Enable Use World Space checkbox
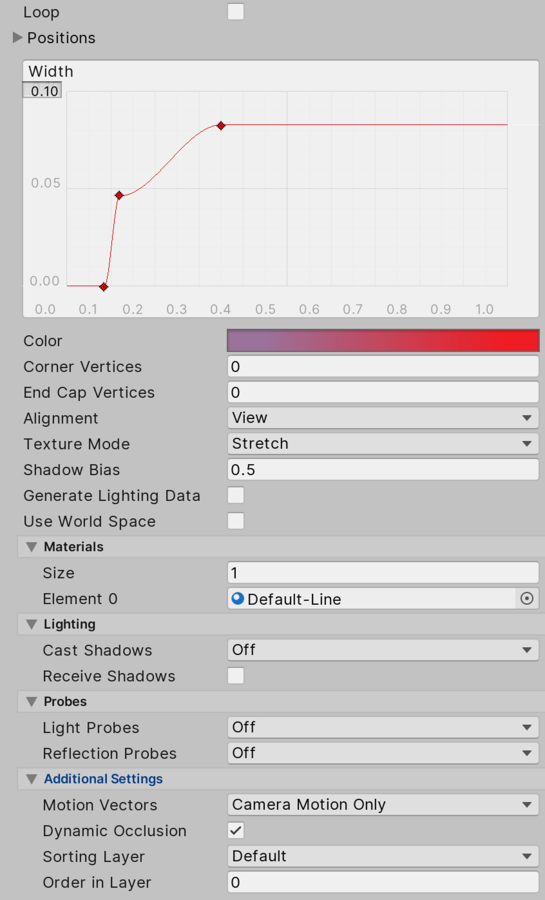 pos(236,521)
